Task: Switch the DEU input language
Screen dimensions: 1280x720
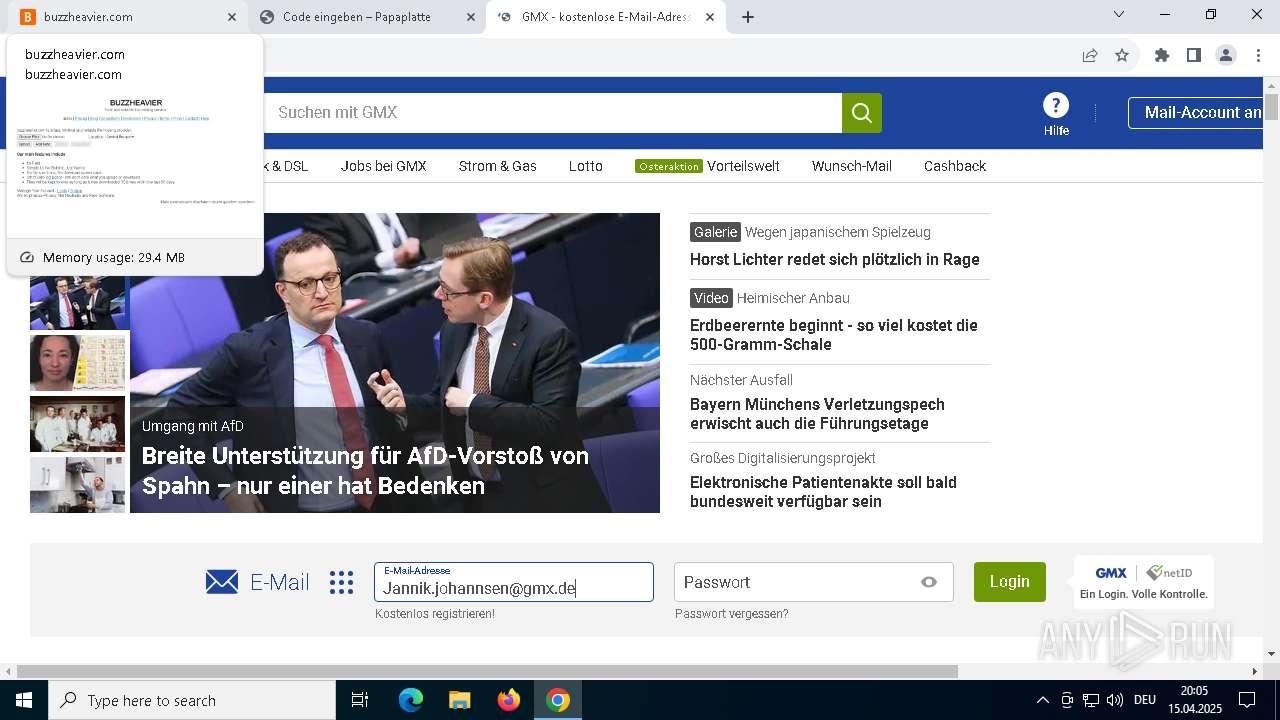Action: pyautogui.click(x=1145, y=700)
